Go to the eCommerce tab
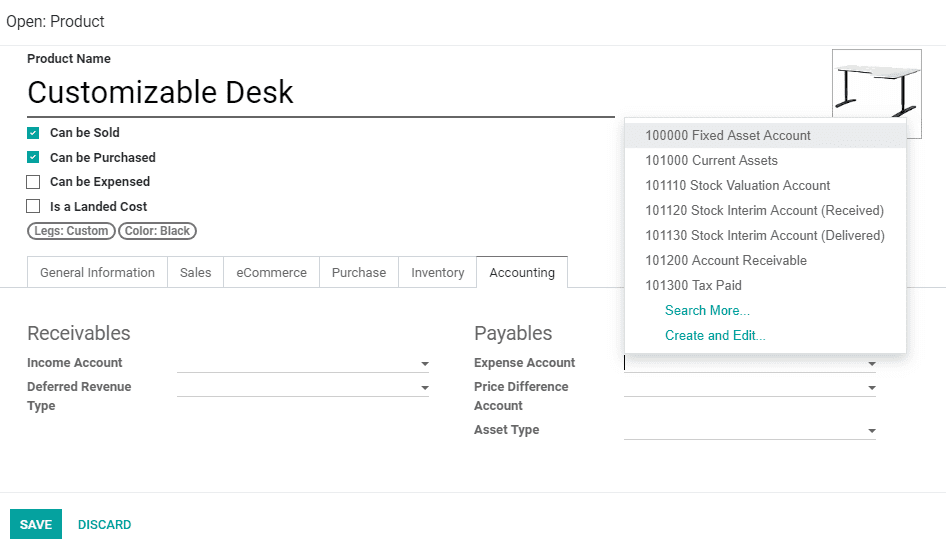The width and height of the screenshot is (946, 551). pyautogui.click(x=271, y=272)
